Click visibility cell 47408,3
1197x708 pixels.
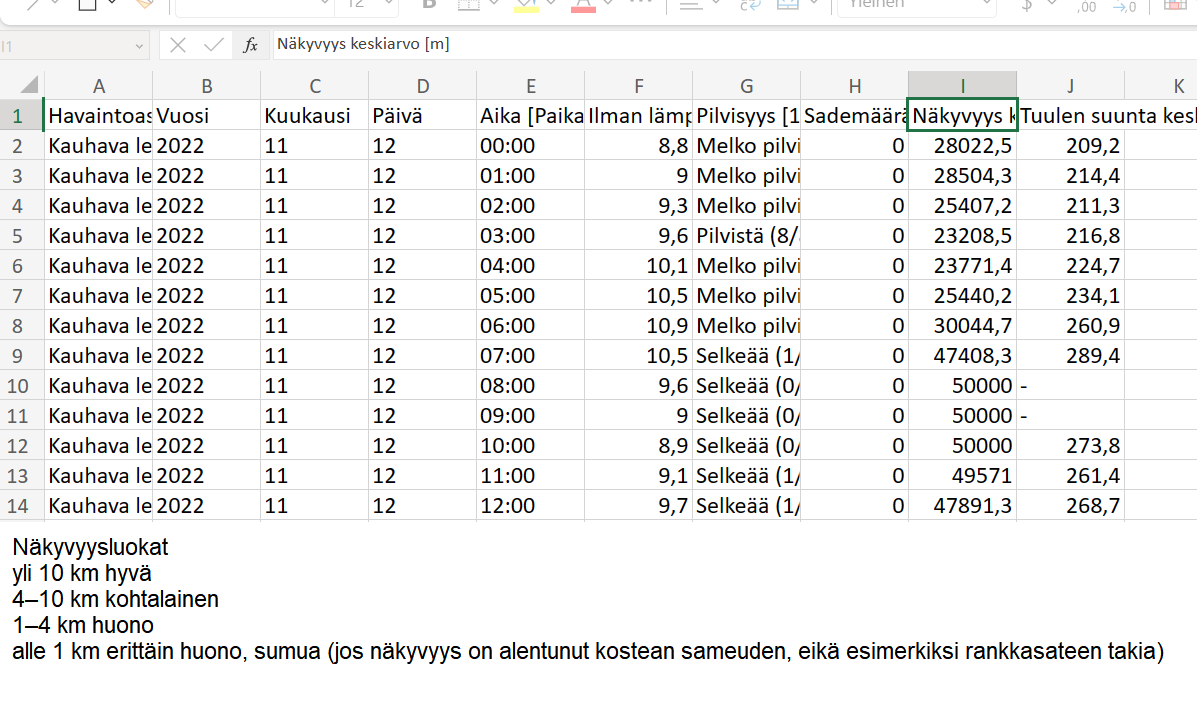tap(963, 356)
